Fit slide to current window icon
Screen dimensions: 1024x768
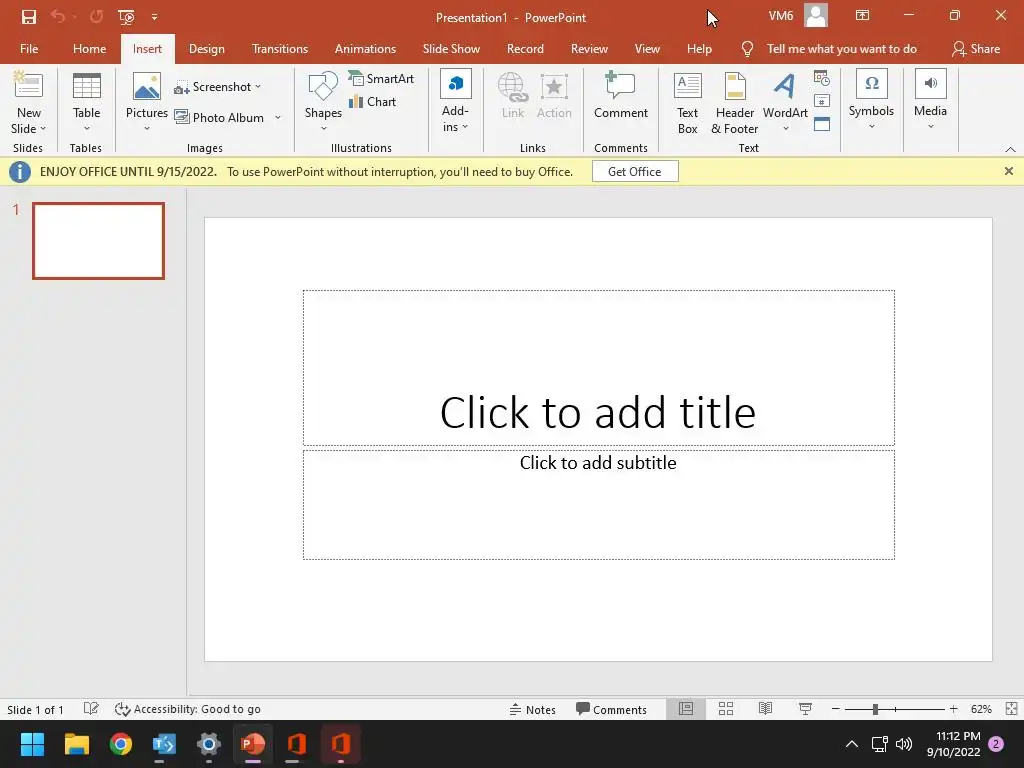pyautogui.click(x=1011, y=709)
